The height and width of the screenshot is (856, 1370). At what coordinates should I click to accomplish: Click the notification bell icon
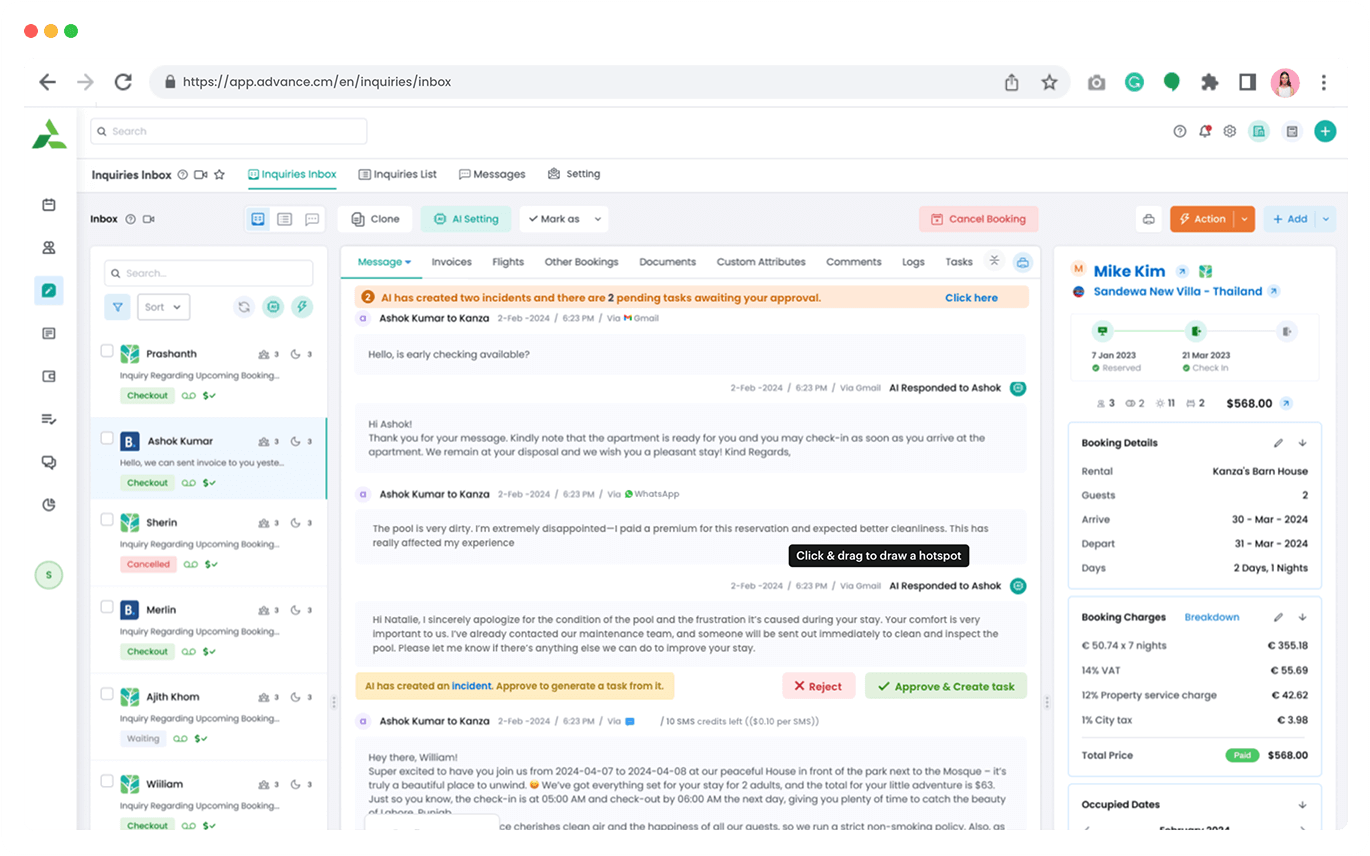coord(1205,131)
